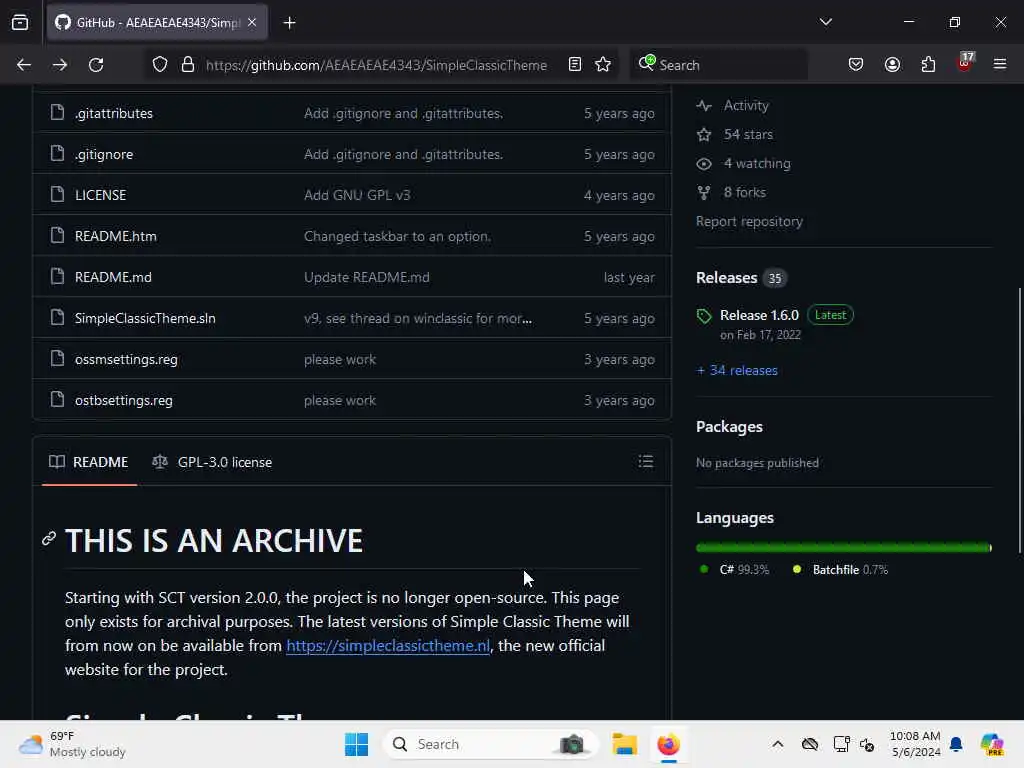
Task: Go forward to next page
Action: pos(59,65)
